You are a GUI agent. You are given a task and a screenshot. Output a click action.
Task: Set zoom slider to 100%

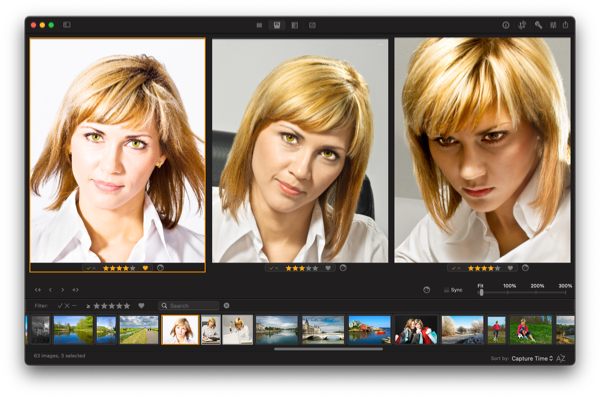[x=508, y=292]
